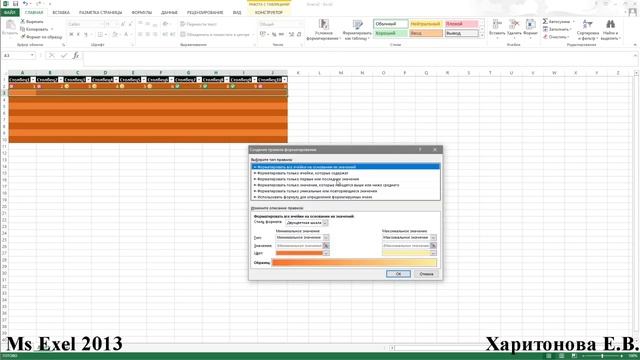This screenshot has width=640, height=360.
Task: Click the Percent Style icon
Action: point(274,35)
